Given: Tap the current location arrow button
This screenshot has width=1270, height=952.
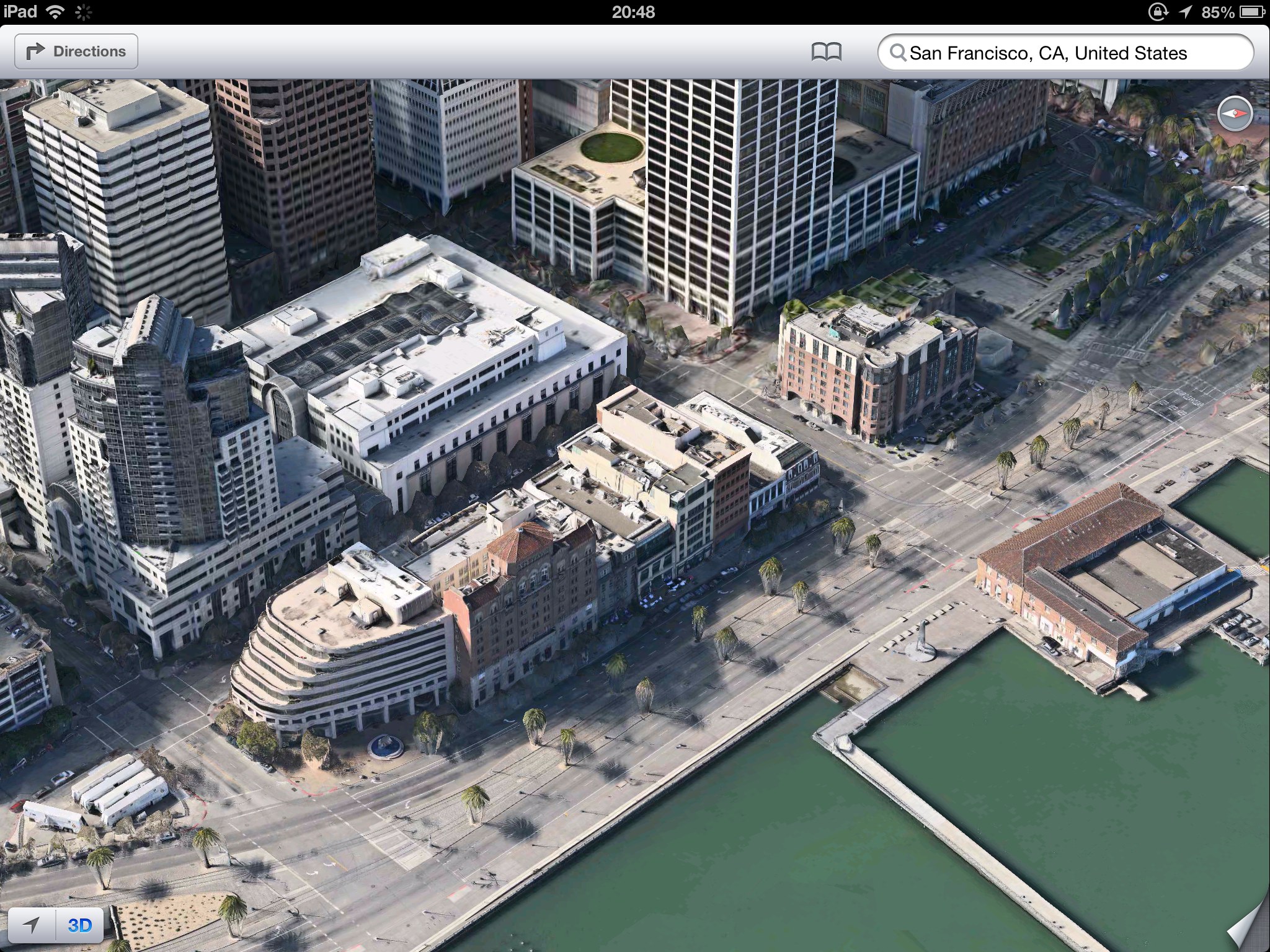Looking at the screenshot, I should coord(32,925).
